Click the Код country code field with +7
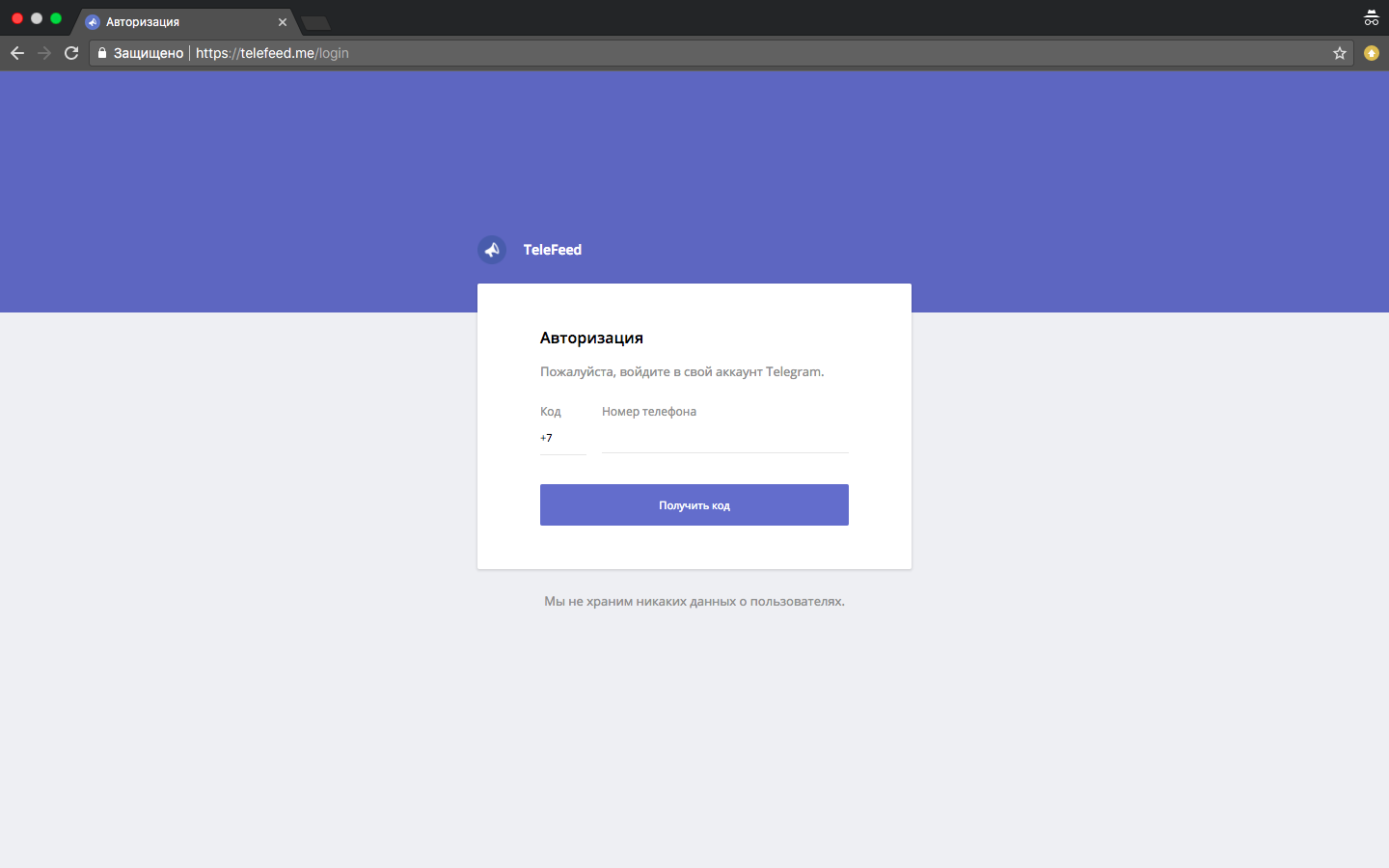Image resolution: width=1389 pixels, height=868 pixels. 563,439
